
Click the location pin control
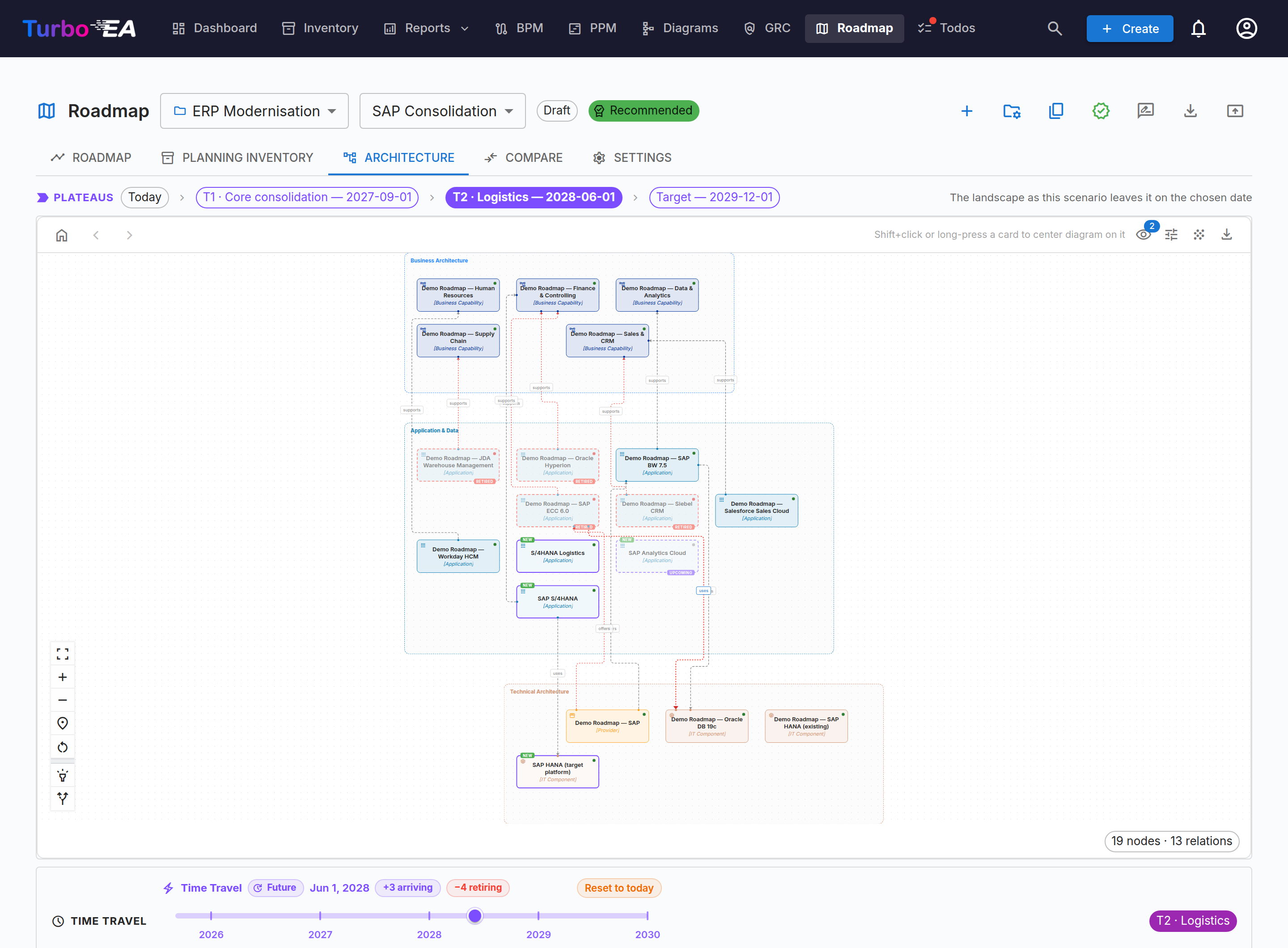[63, 724]
